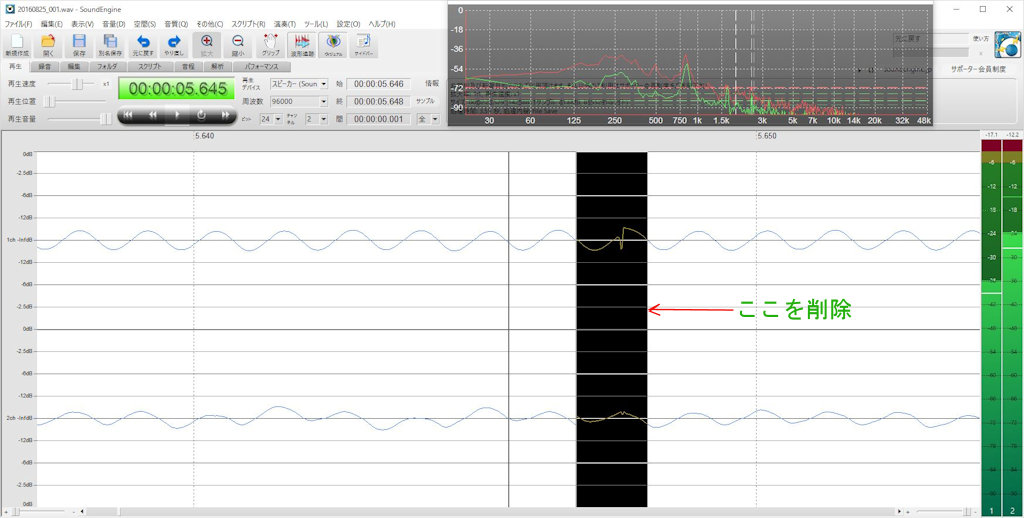Open the 音質(Q) menu

176,24
